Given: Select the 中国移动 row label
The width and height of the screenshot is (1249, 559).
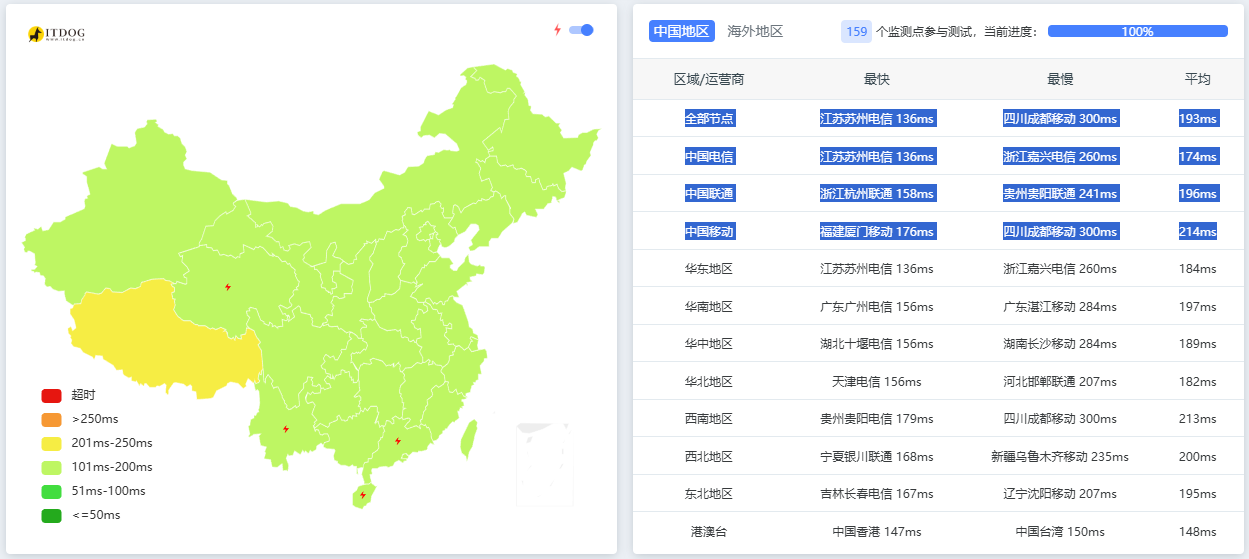Looking at the screenshot, I should (x=709, y=231).
